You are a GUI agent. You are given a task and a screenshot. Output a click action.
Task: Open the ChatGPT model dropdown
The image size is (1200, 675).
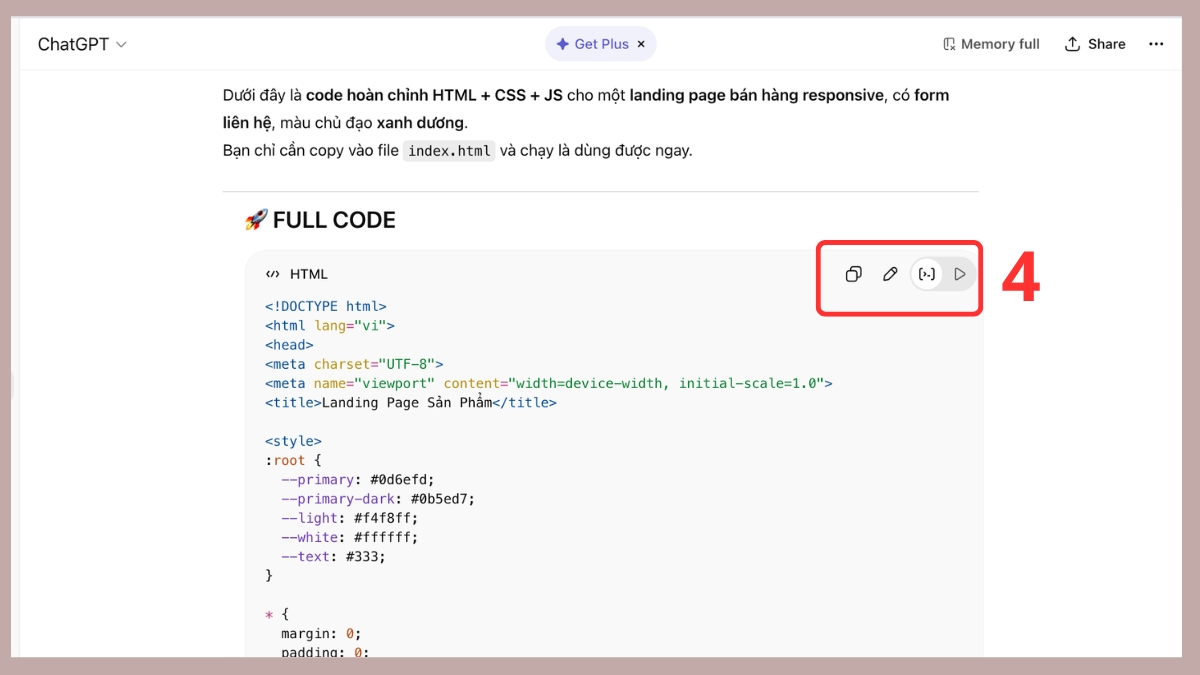pos(82,44)
